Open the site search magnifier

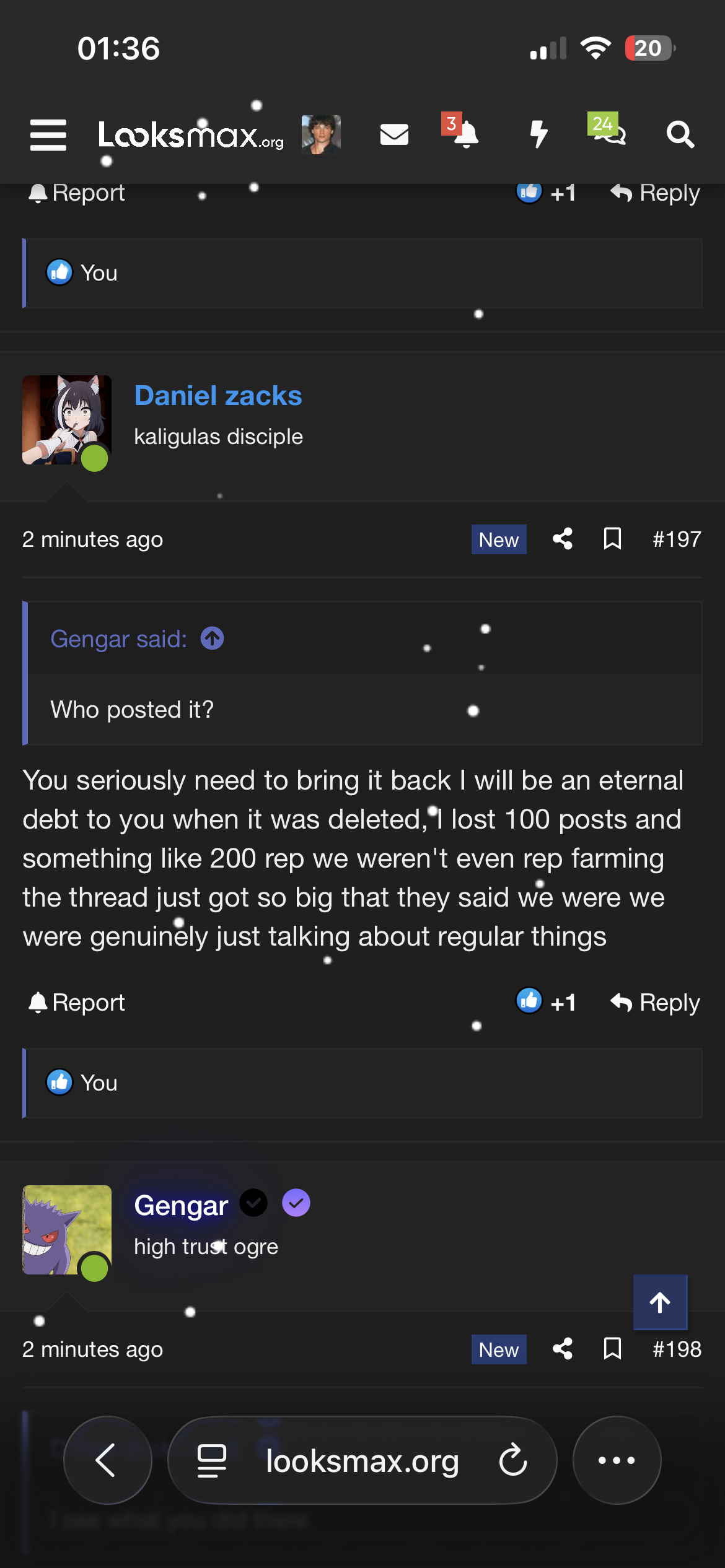tap(680, 134)
